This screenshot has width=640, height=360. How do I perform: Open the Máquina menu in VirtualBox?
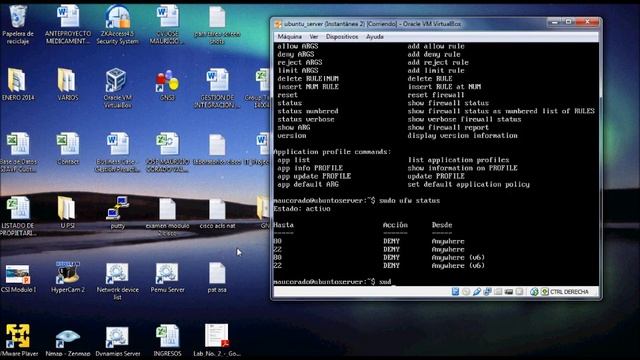[x=289, y=37]
